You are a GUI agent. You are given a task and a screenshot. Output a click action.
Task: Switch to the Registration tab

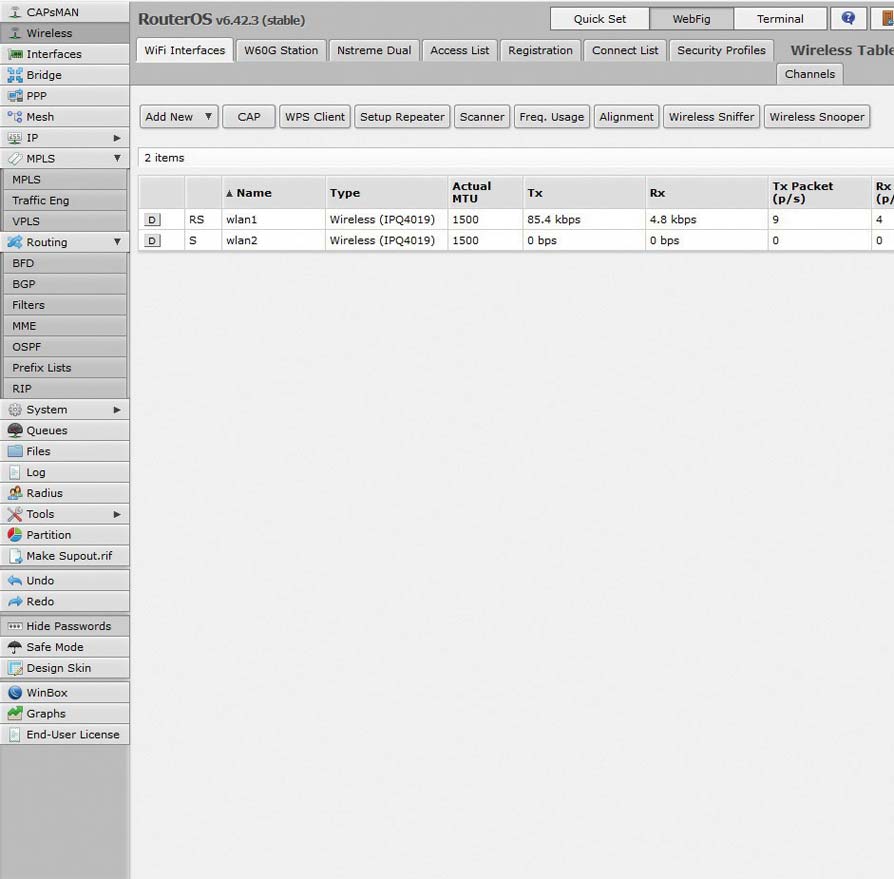541,50
